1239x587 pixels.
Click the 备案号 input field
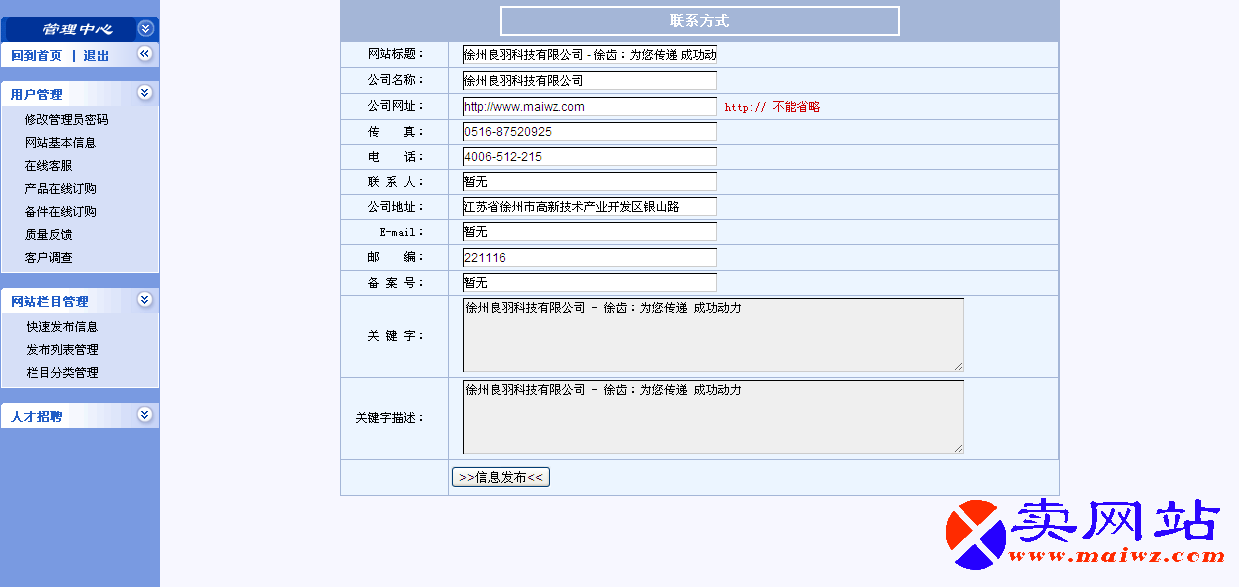click(x=590, y=283)
